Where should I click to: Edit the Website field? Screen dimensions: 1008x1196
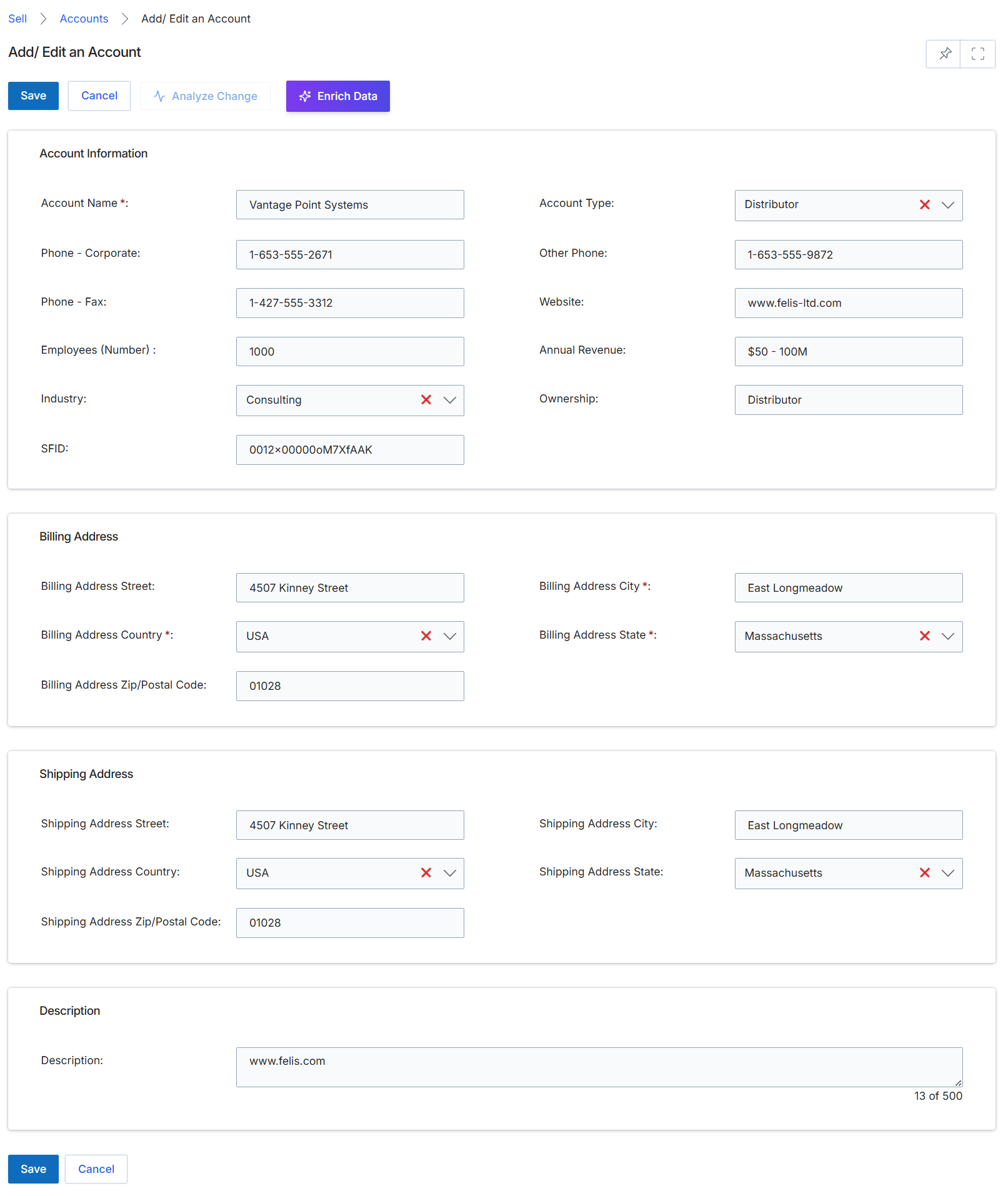[x=849, y=303]
